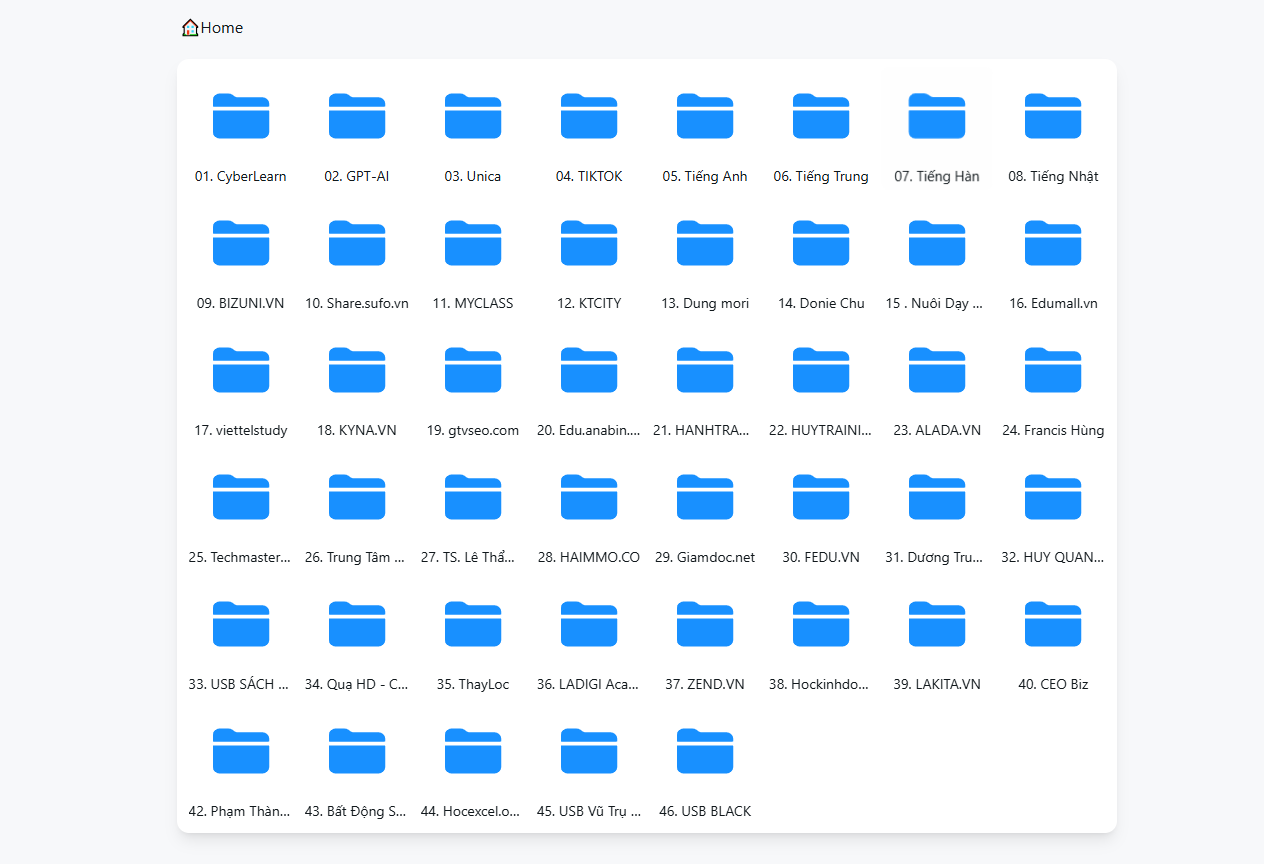Screen dimensions: 1264x864
Task: Open the 46. USB BLACK folder icon
Action: tap(705, 751)
